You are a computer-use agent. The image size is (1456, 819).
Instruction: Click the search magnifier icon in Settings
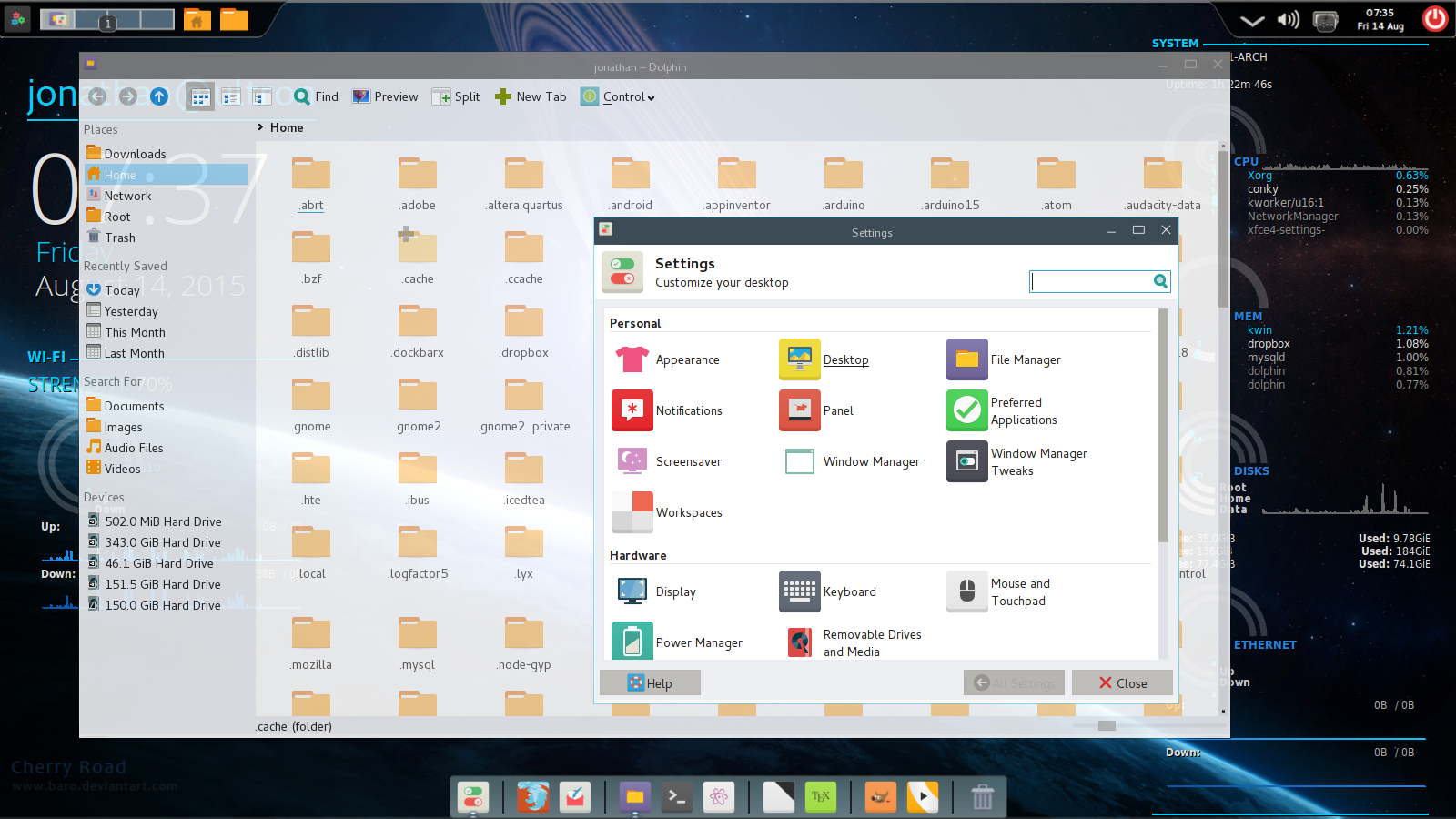point(1160,281)
